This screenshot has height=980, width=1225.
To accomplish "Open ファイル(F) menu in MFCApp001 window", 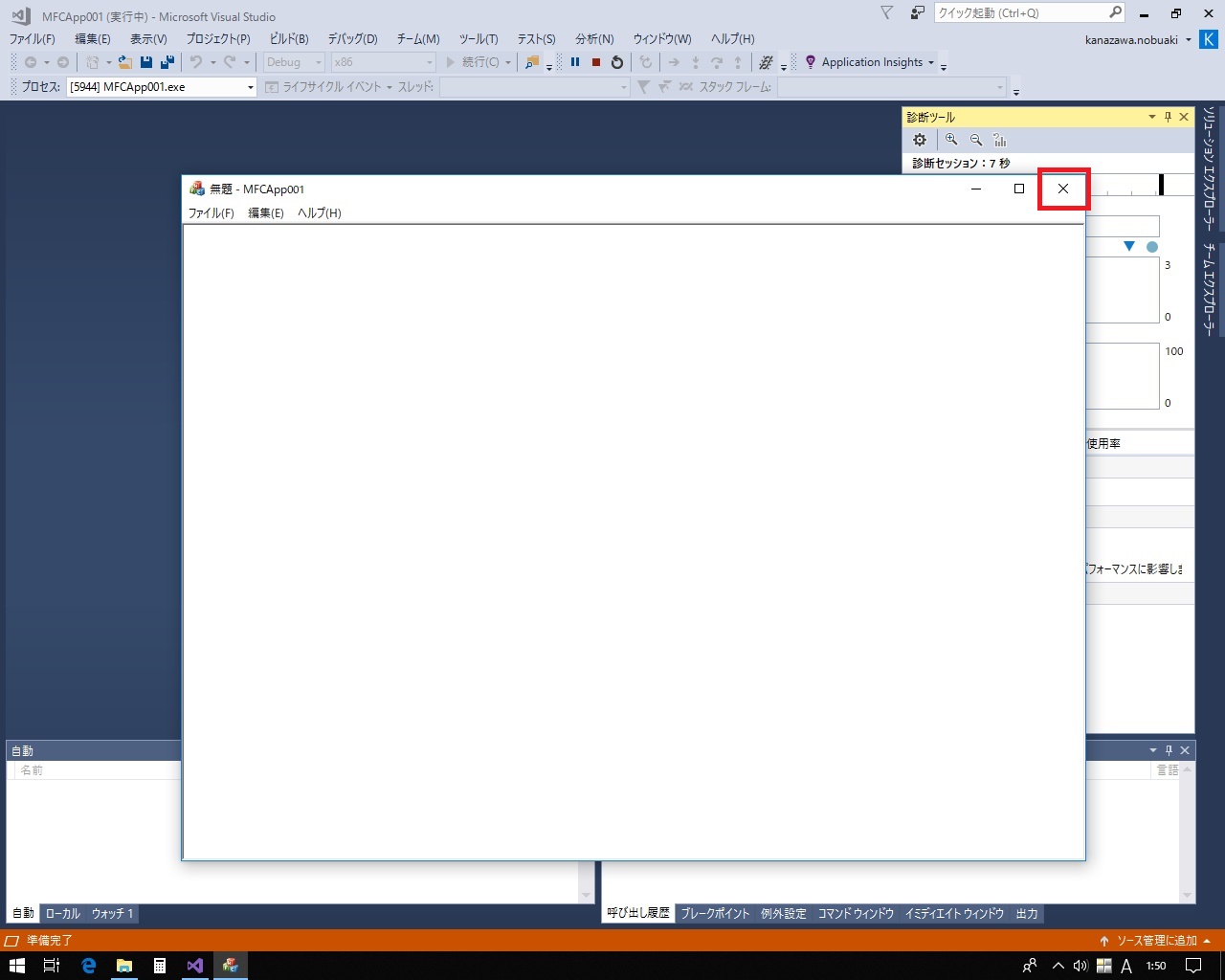I will (212, 213).
